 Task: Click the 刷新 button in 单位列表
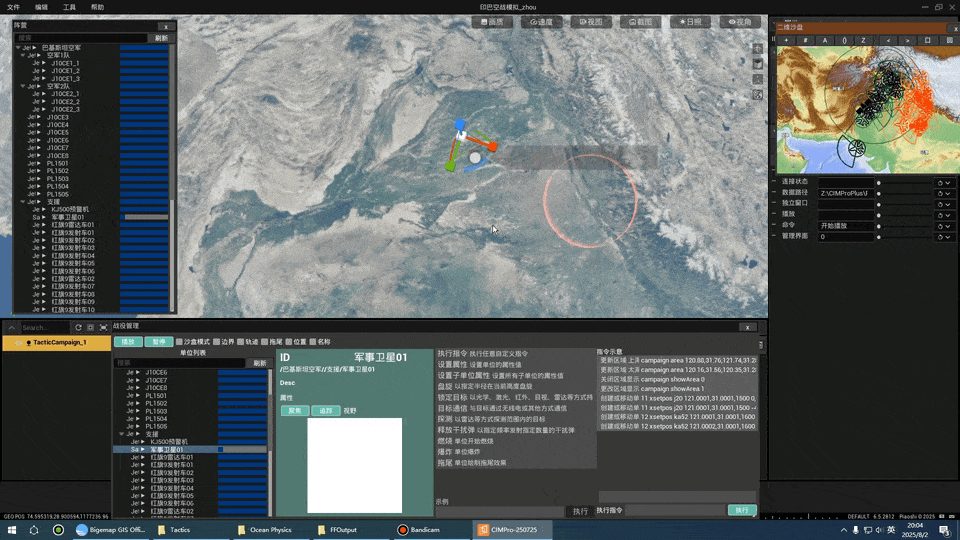point(260,363)
